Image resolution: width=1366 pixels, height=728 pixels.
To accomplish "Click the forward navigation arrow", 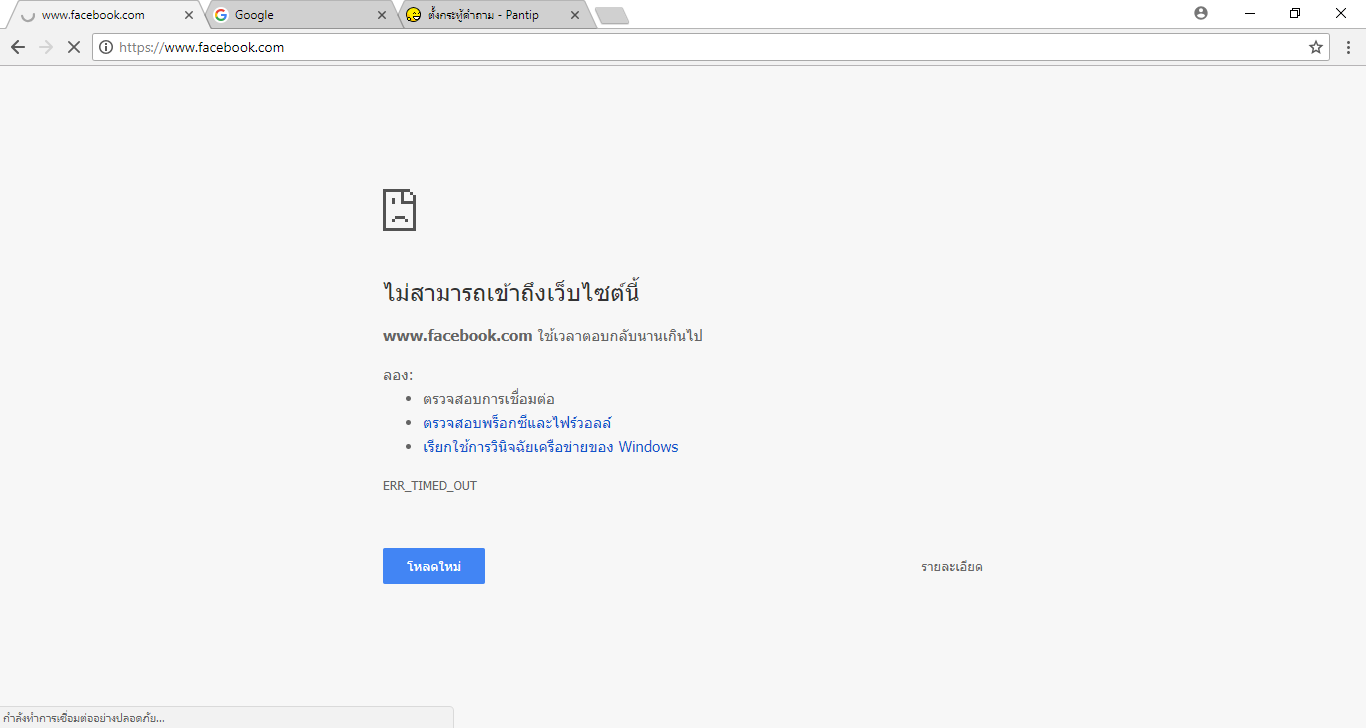I will click(46, 47).
